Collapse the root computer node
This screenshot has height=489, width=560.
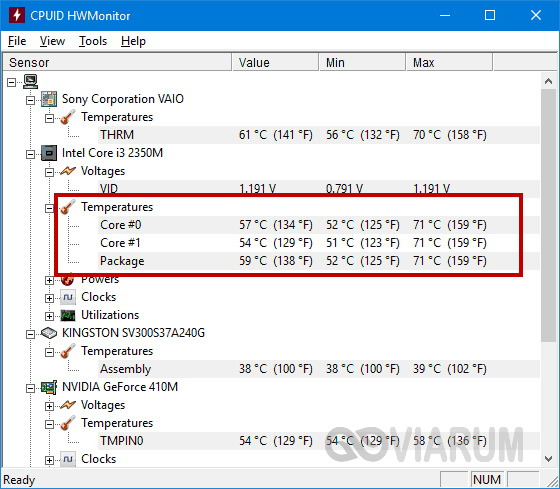click(11, 83)
